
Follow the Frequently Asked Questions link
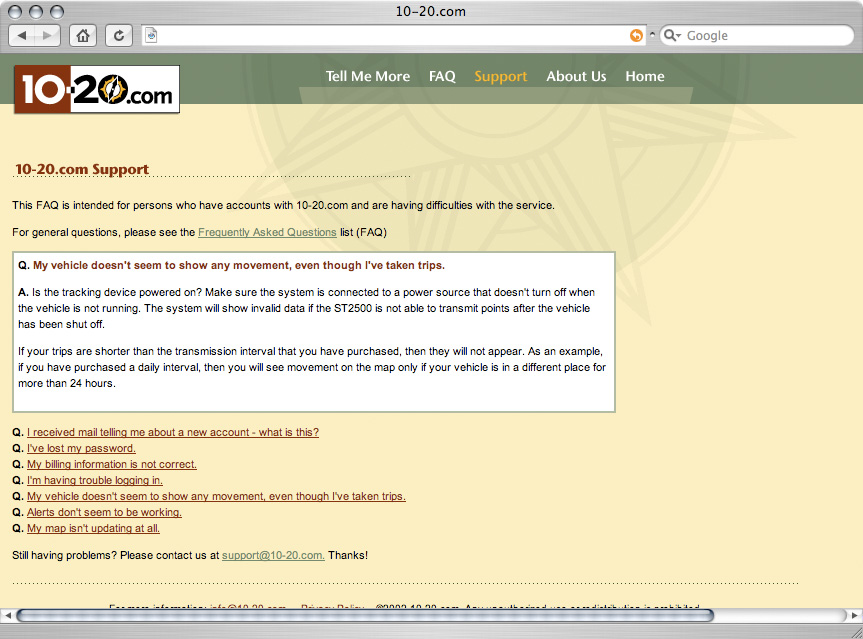click(267, 232)
